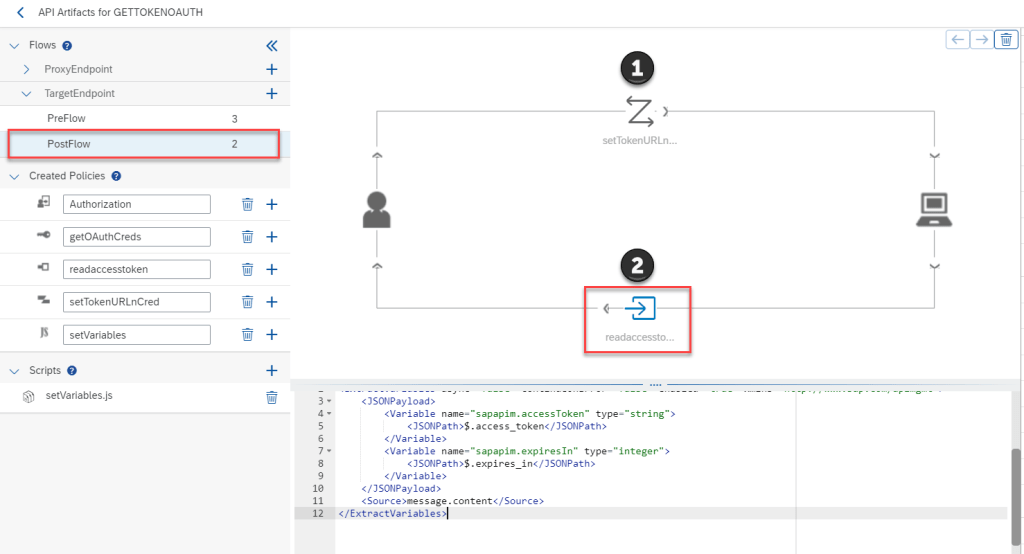Viewport: 1024px width, 554px height.
Task: Move policy left with arrow button
Action: 957,39
